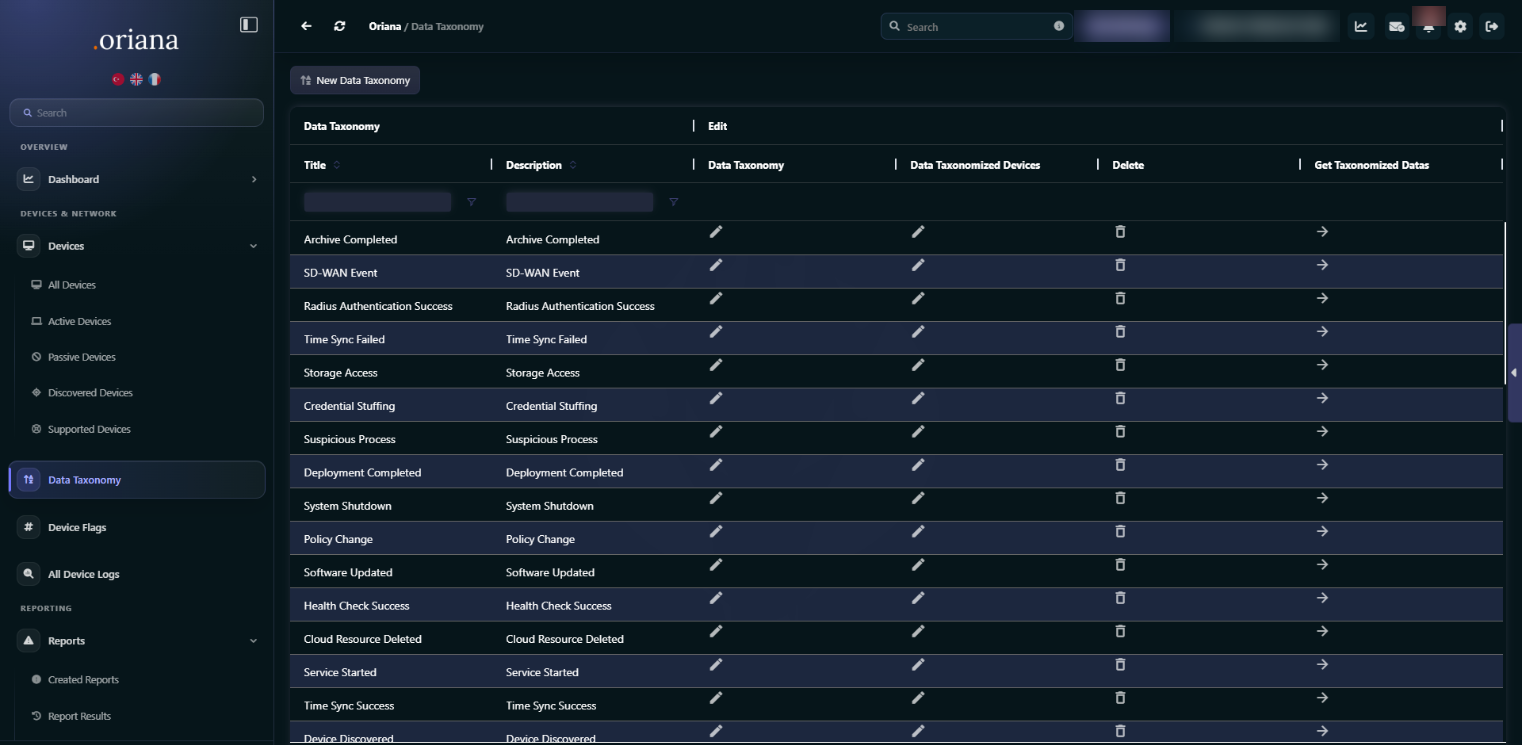Viewport: 1522px width, 745px height.
Task: Open Report Results in the sidebar
Action: tap(79, 716)
